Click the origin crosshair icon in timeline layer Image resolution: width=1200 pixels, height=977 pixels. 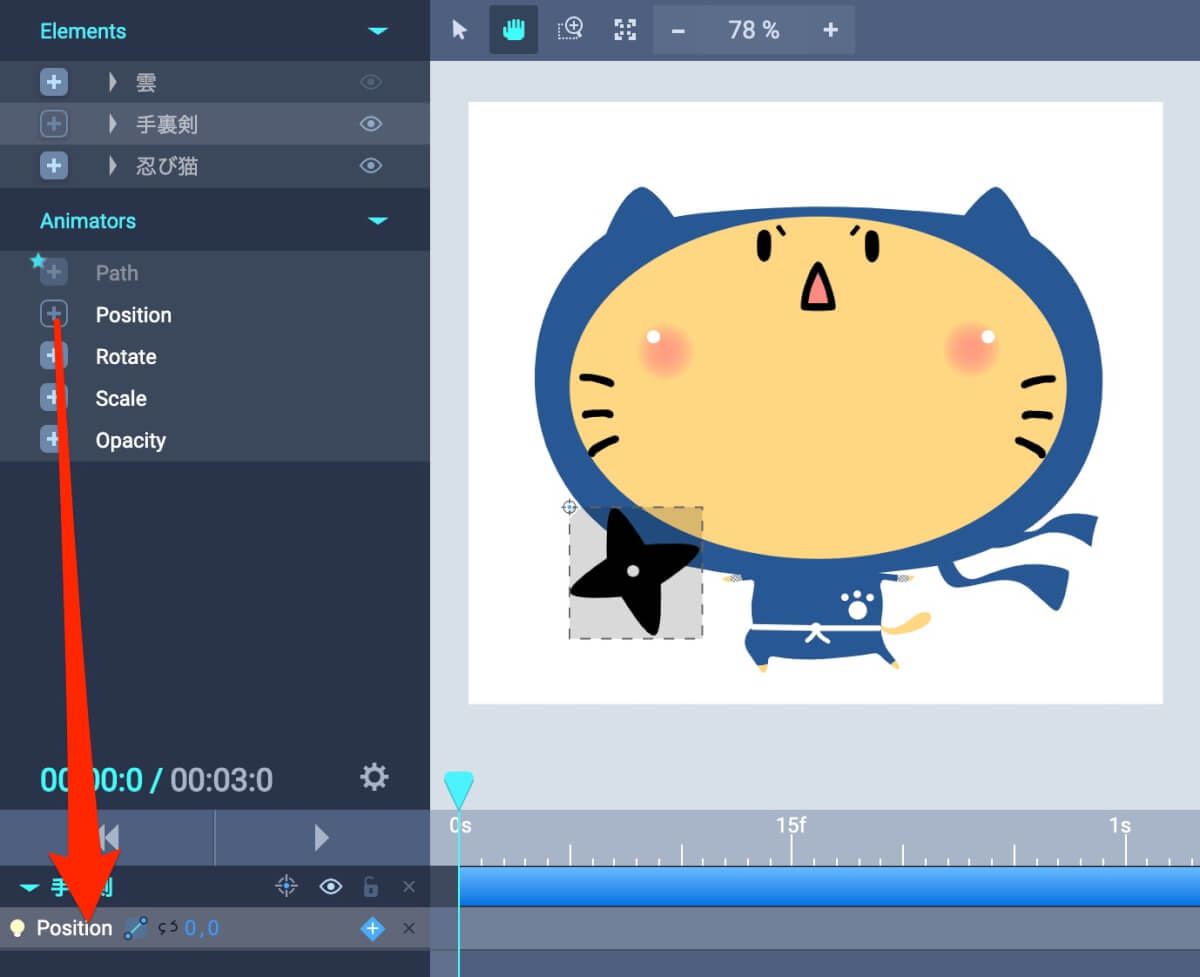(287, 886)
